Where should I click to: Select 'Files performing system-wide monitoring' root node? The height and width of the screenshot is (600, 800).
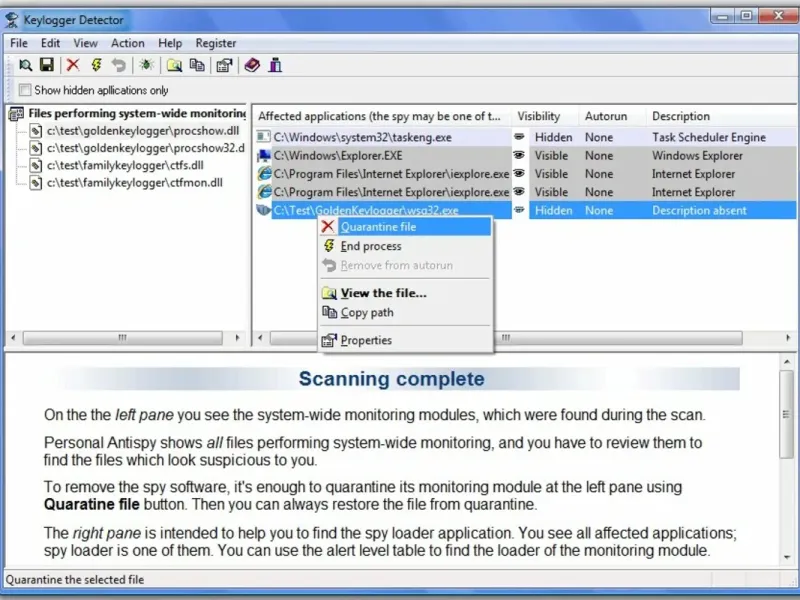tap(137, 113)
